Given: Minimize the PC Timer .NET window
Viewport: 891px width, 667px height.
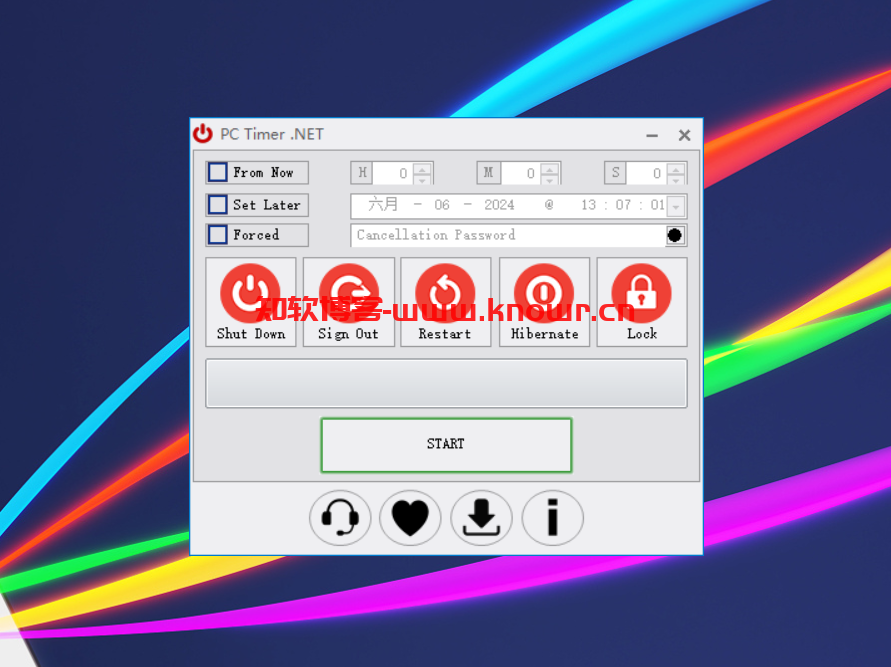Looking at the screenshot, I should tap(652, 135).
